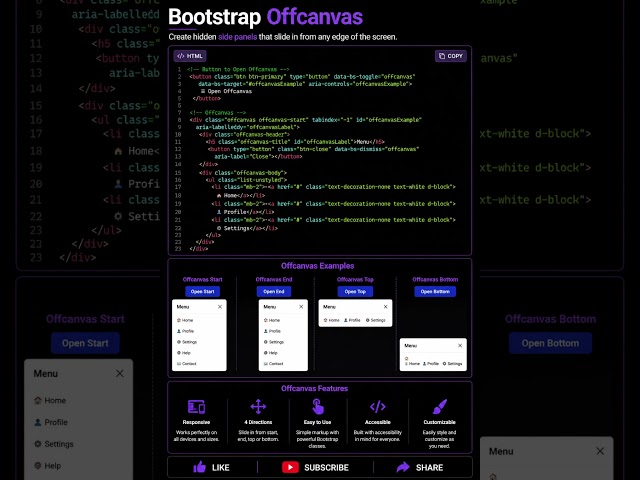Click the "side panels" highlighted text
This screenshot has height=480, width=640.
tap(238, 37)
